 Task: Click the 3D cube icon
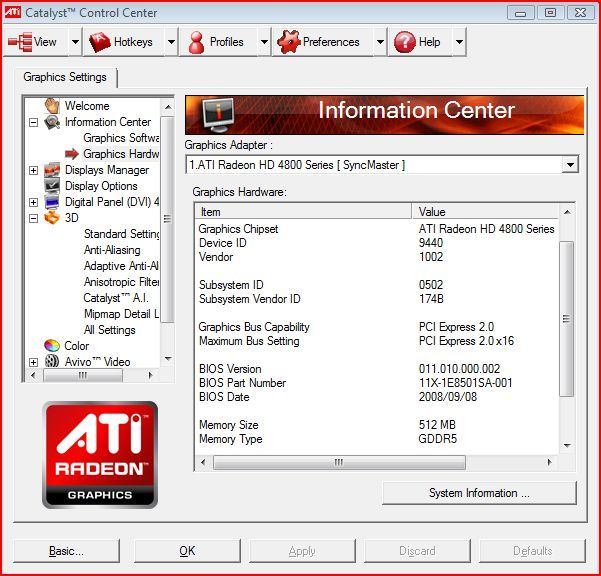52,218
